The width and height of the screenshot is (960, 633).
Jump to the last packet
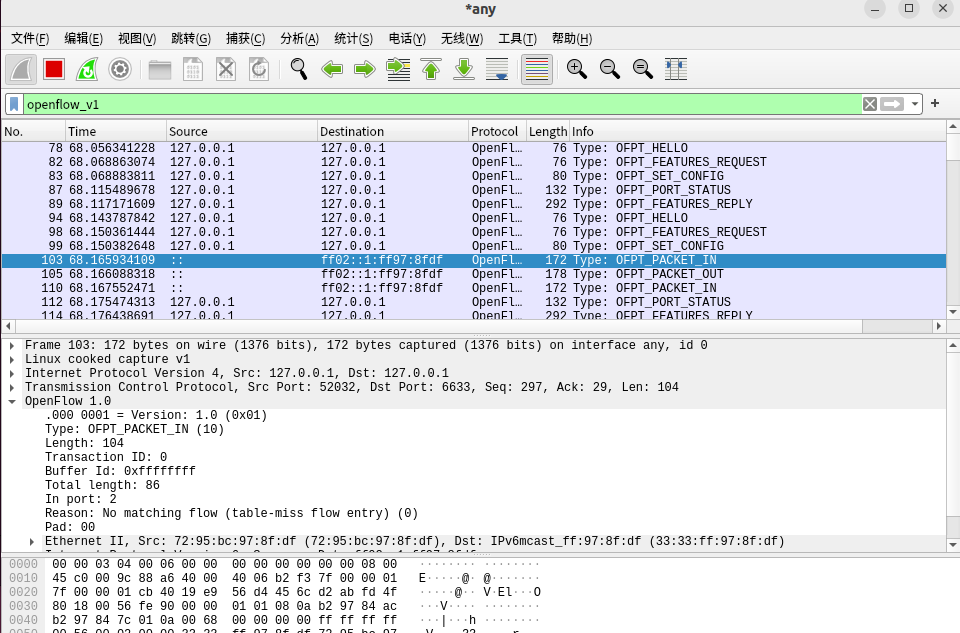(x=464, y=69)
